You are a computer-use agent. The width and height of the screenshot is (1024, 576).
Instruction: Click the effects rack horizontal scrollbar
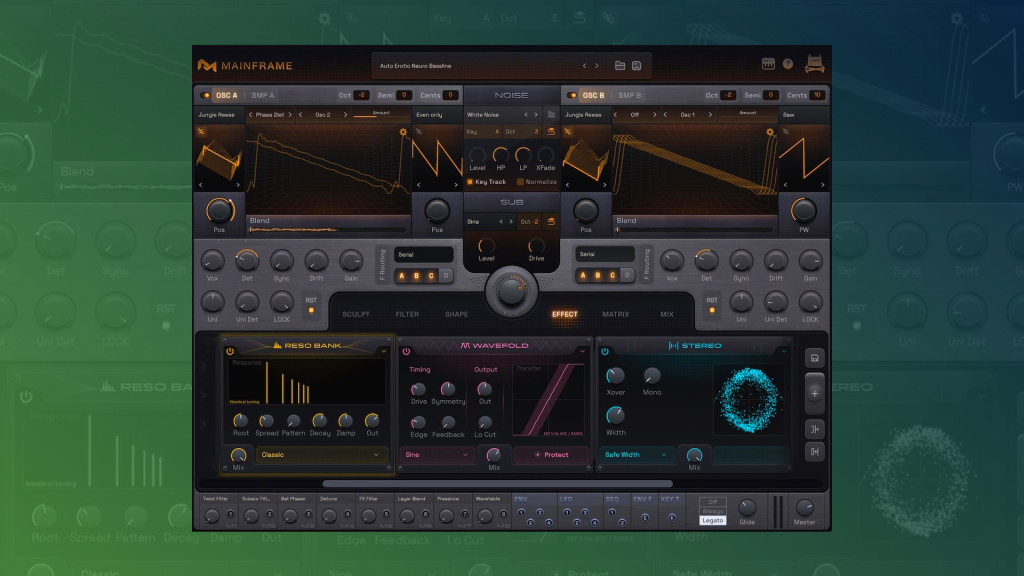click(x=498, y=484)
